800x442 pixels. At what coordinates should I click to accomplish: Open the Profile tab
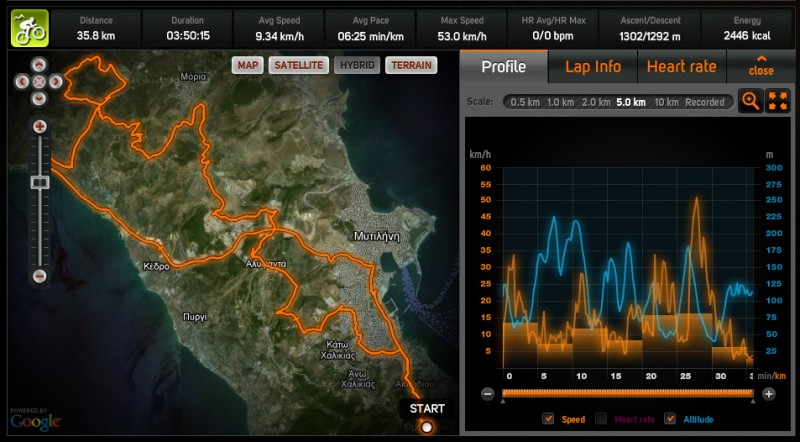click(504, 66)
